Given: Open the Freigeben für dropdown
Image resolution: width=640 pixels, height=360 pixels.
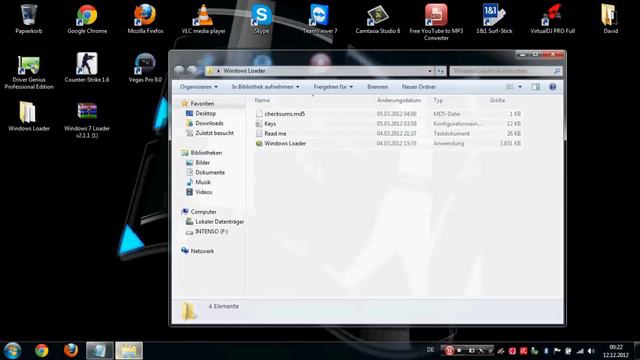Looking at the screenshot, I should 333,87.
